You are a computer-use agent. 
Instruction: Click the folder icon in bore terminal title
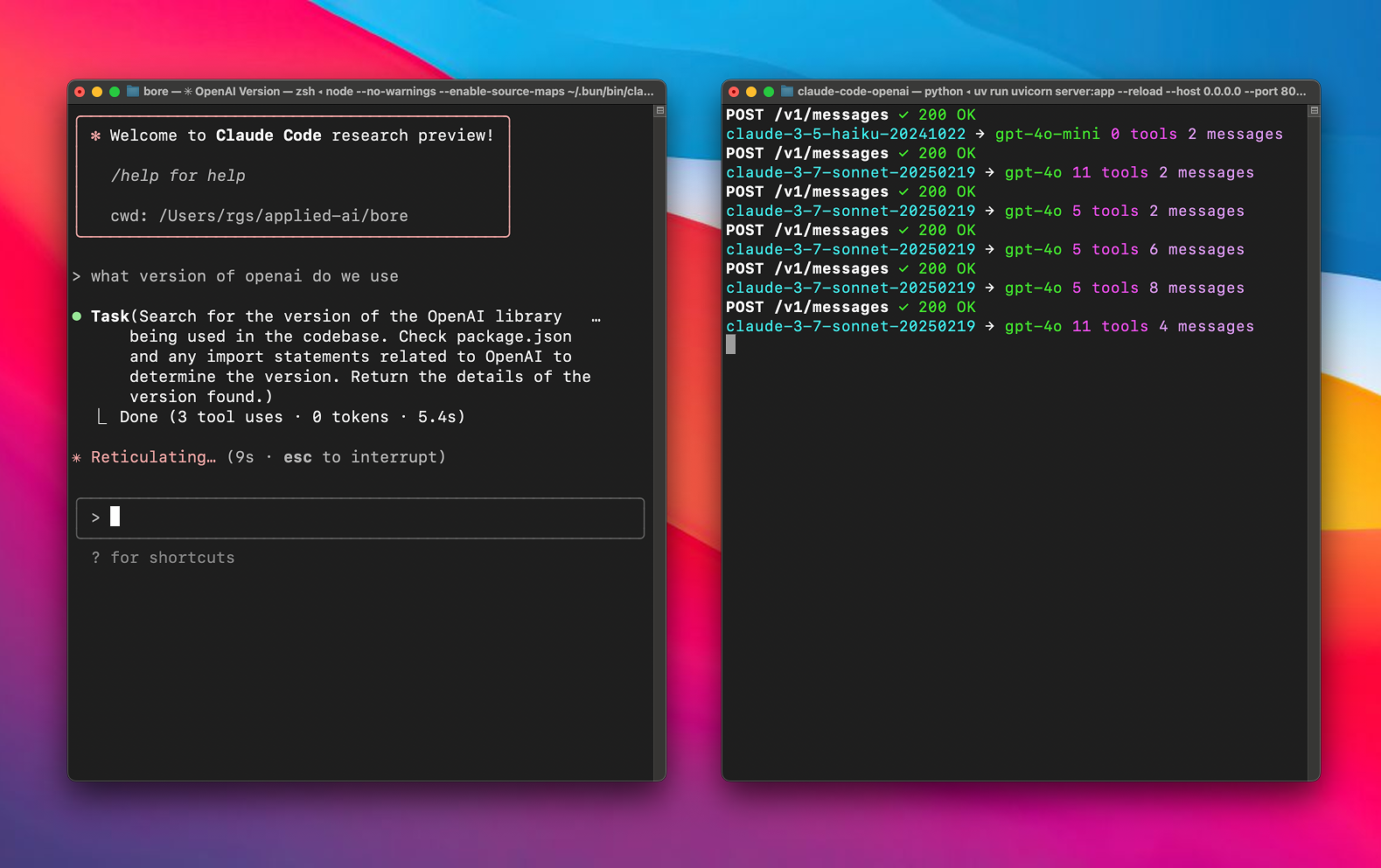133,92
